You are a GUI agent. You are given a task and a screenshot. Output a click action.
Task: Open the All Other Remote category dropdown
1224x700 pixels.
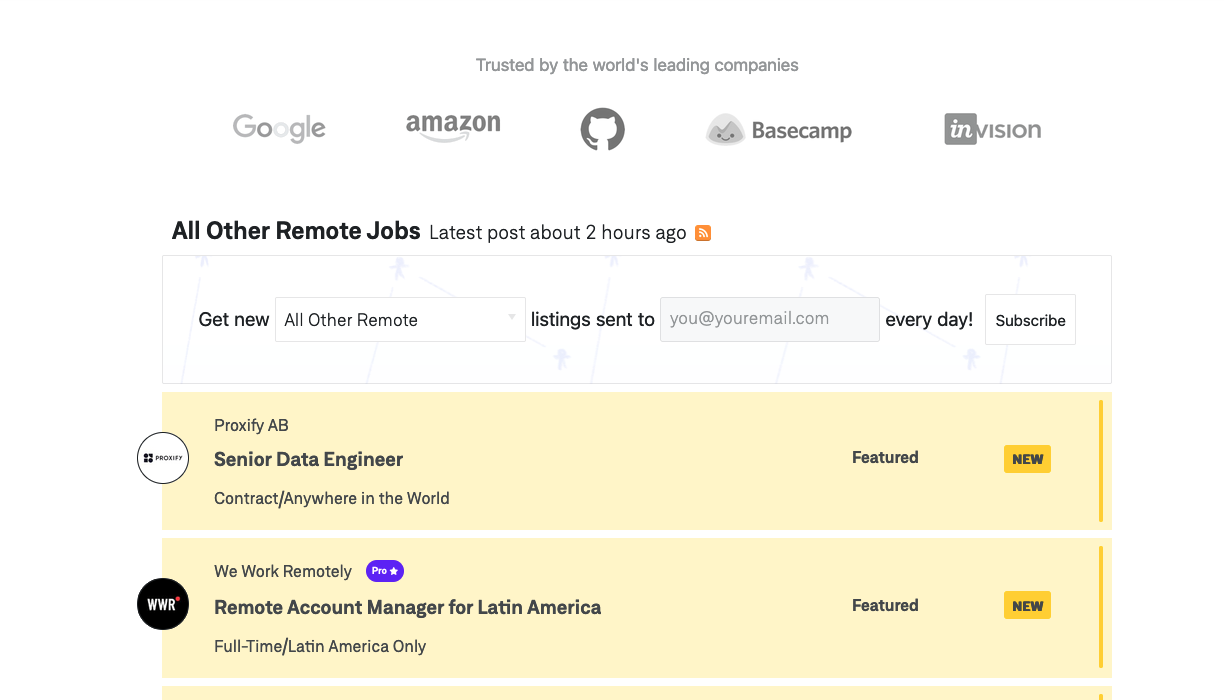coord(400,320)
